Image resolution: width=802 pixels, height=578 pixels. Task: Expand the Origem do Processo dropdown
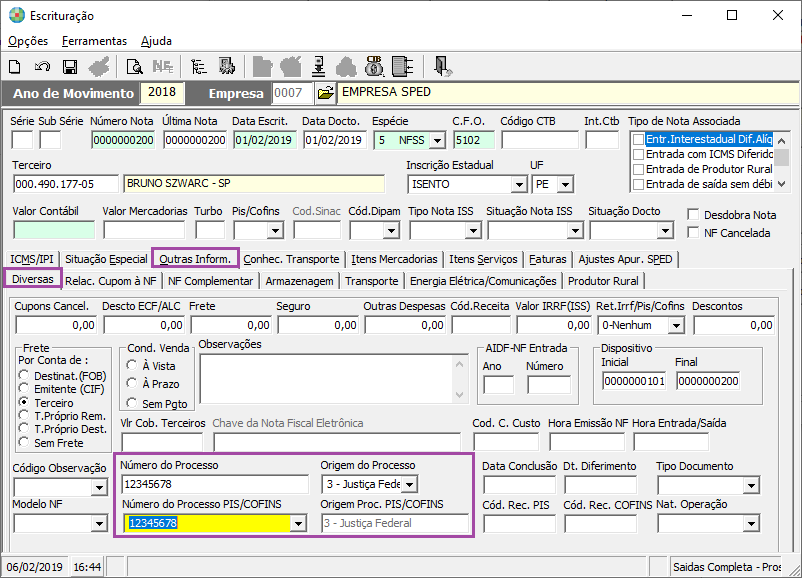[410, 485]
